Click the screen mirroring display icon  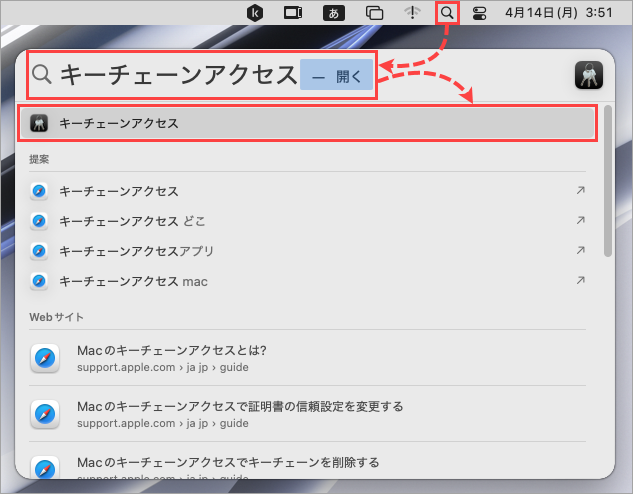coord(293,13)
